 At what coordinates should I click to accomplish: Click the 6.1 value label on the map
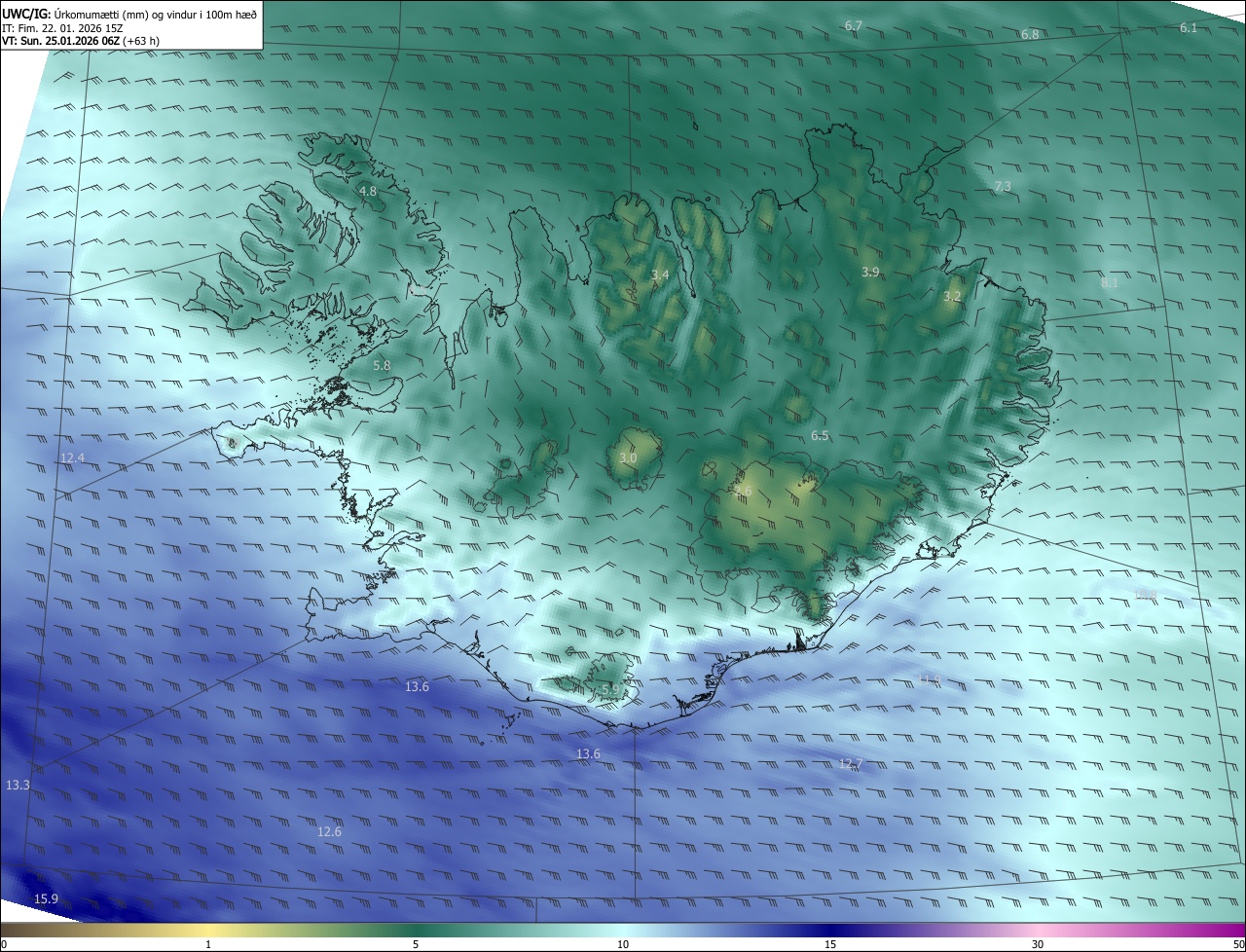point(1188,27)
